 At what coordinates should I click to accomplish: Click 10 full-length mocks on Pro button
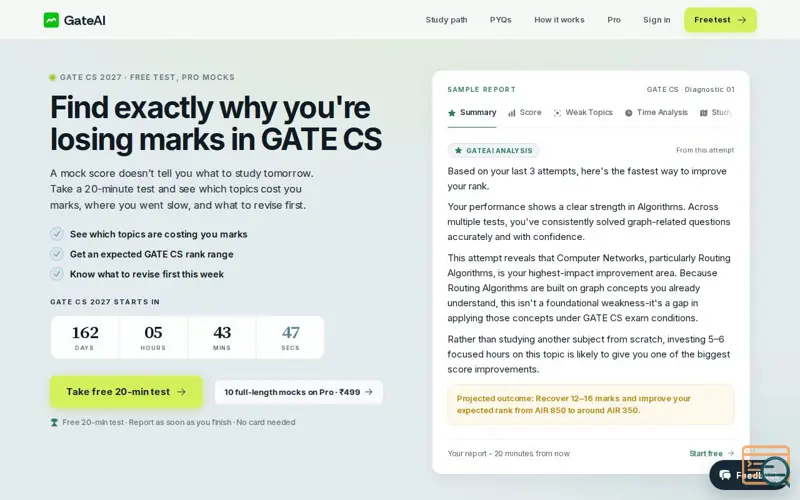[298, 392]
